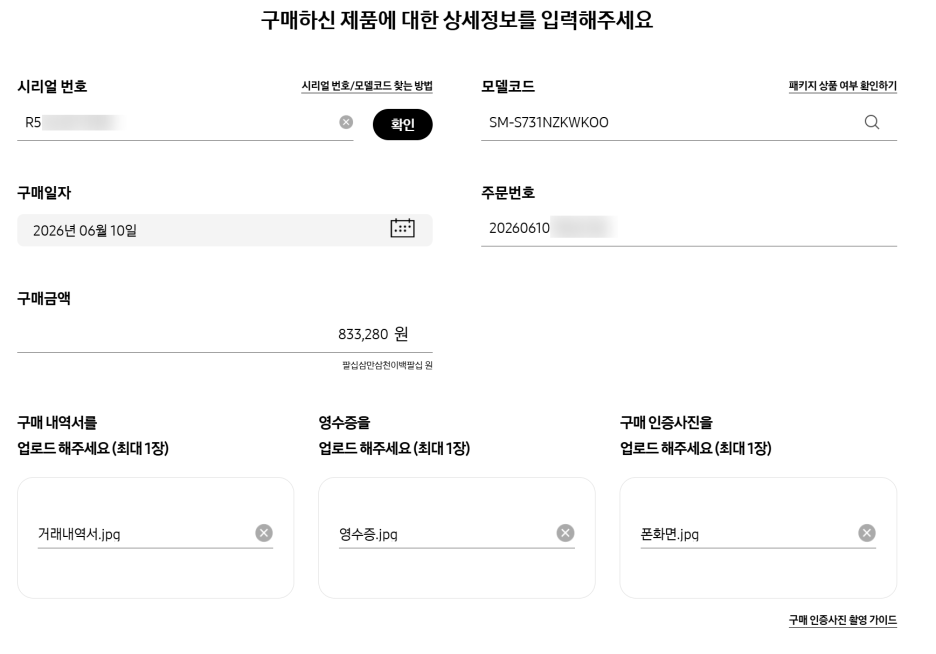Open the 패키지 상품 여부 확인하기 link
The height and width of the screenshot is (654, 936).
tap(842, 86)
